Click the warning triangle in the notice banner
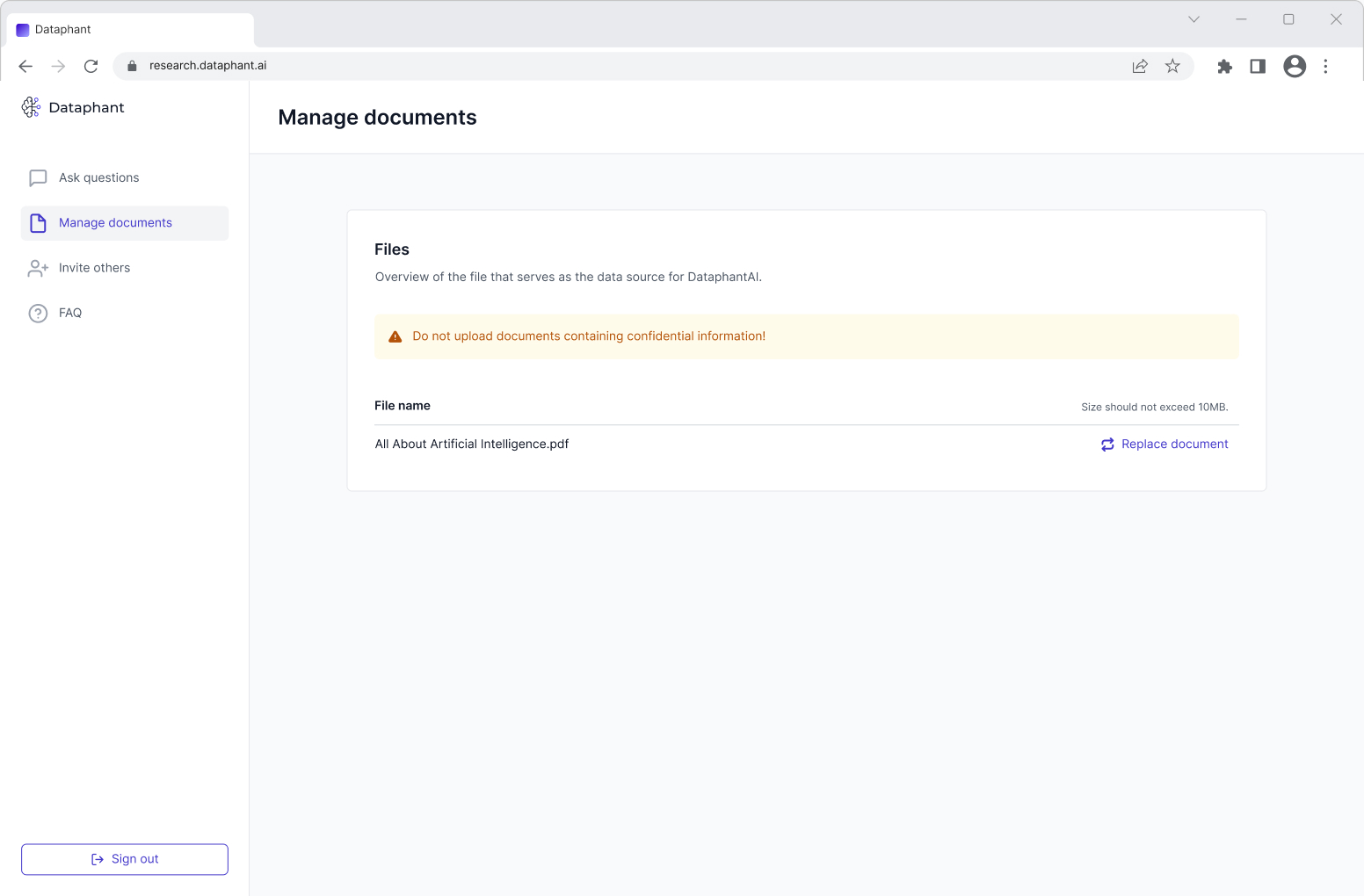The width and height of the screenshot is (1364, 896). click(x=395, y=336)
